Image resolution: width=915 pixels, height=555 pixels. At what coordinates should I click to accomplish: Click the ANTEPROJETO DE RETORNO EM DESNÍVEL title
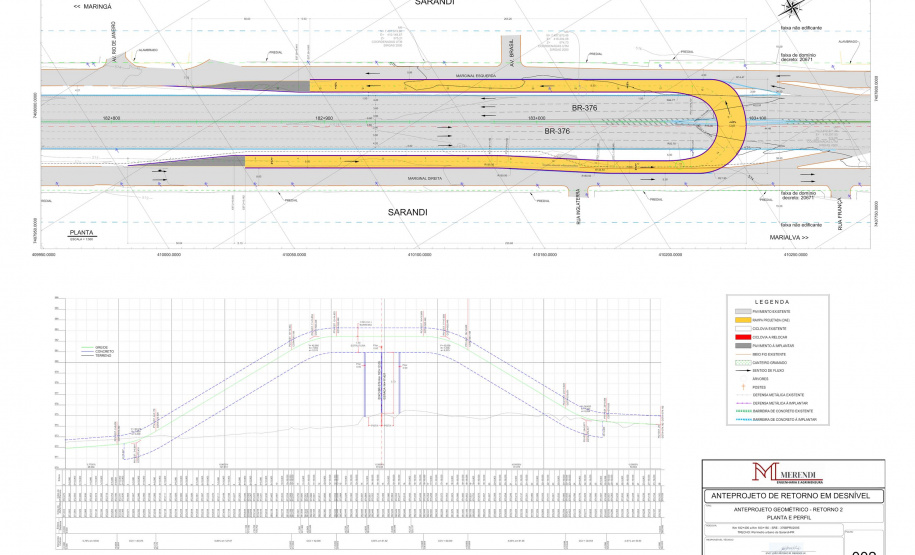click(792, 495)
